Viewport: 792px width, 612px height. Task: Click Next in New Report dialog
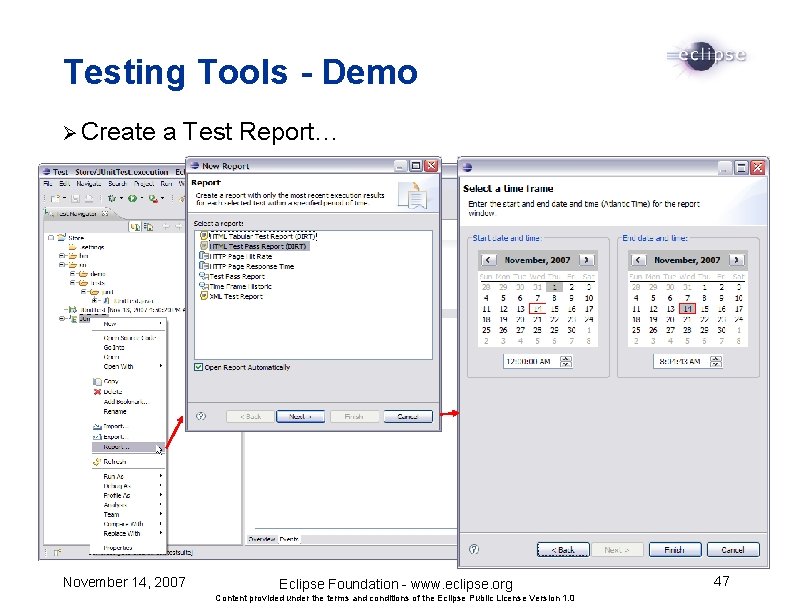(301, 417)
